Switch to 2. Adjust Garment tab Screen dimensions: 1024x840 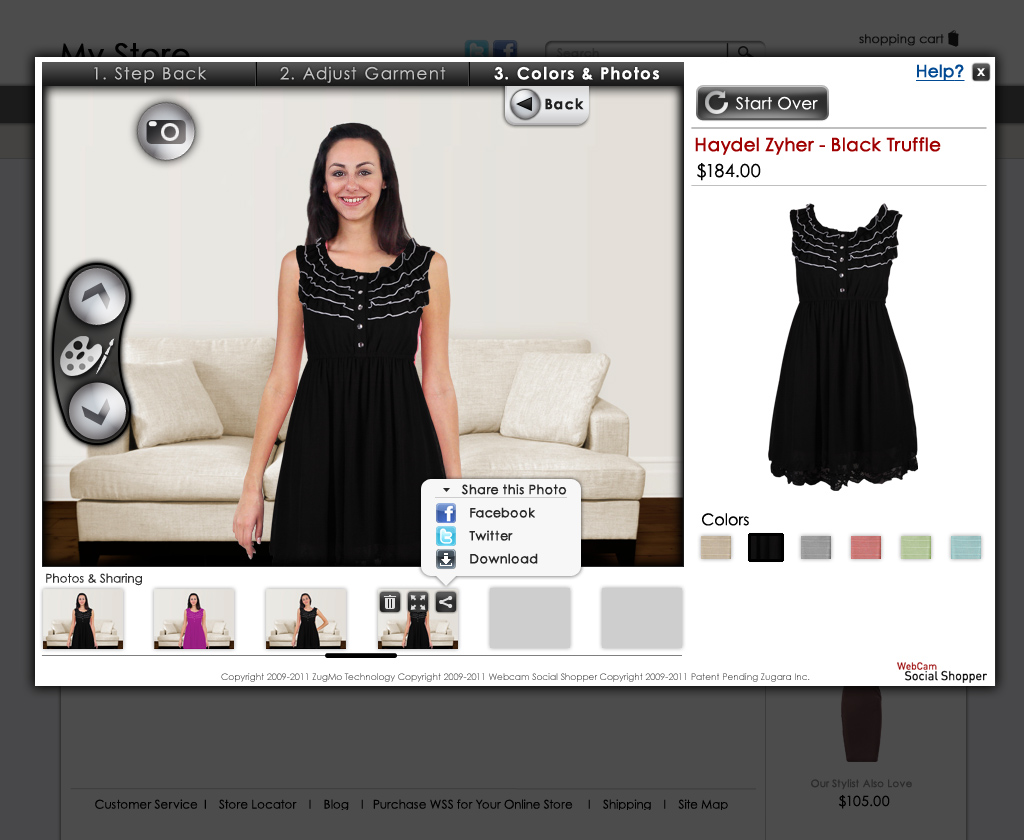pos(363,74)
